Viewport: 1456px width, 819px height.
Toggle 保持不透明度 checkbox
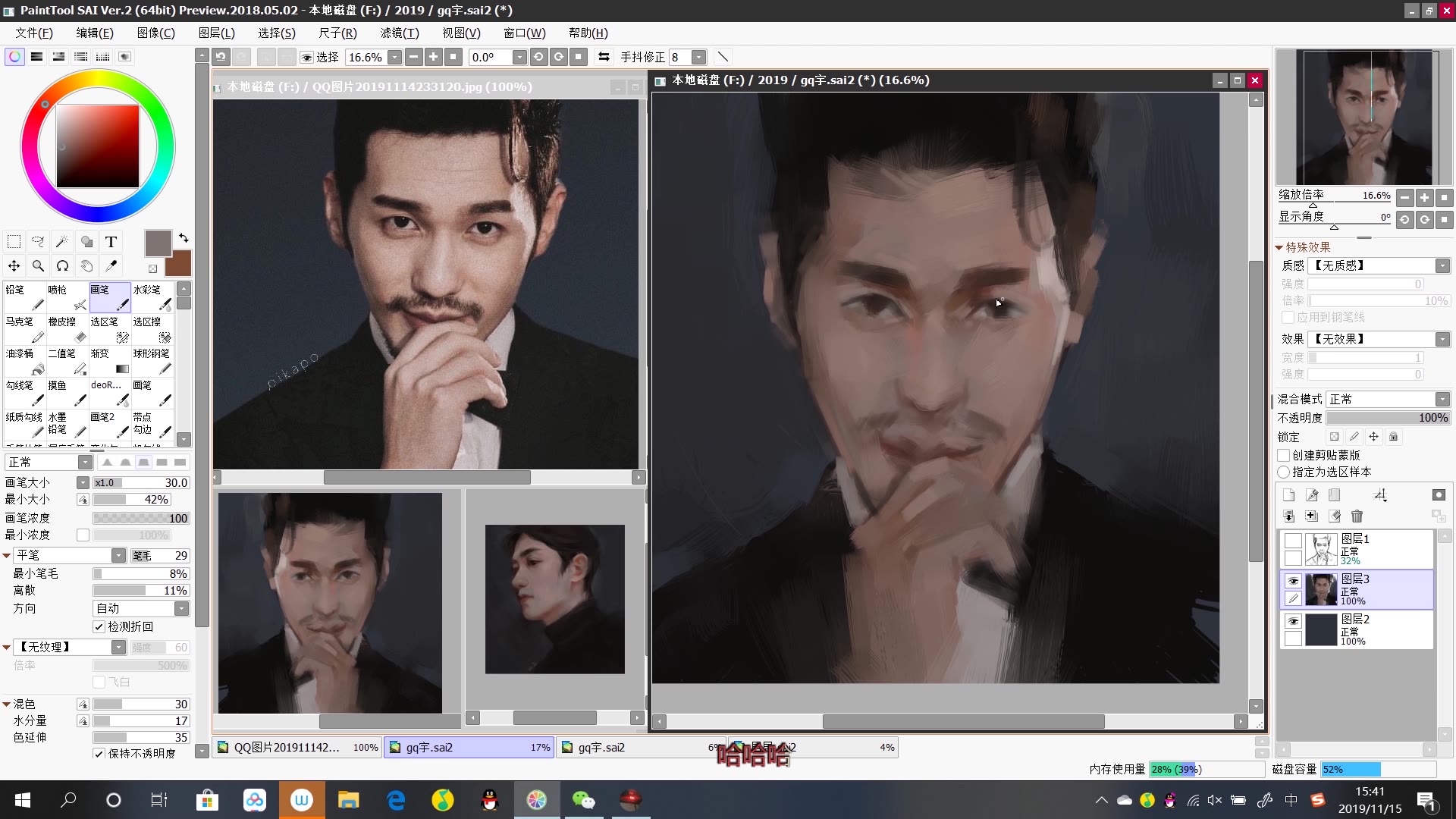point(99,753)
